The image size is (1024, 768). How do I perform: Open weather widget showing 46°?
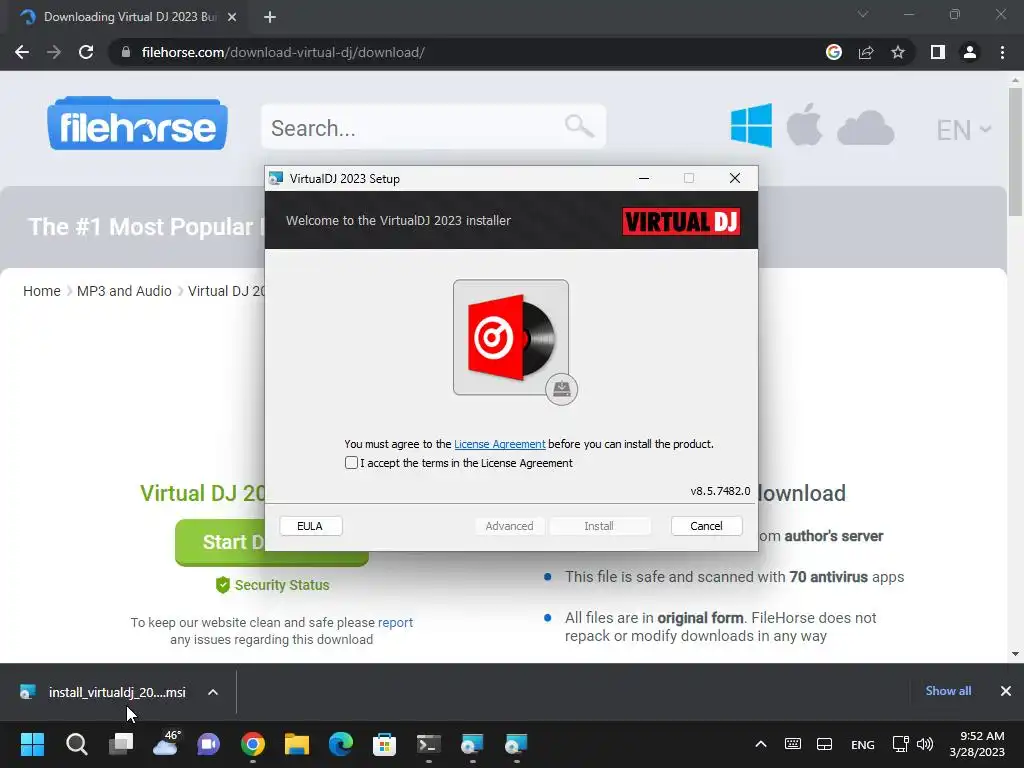click(166, 743)
